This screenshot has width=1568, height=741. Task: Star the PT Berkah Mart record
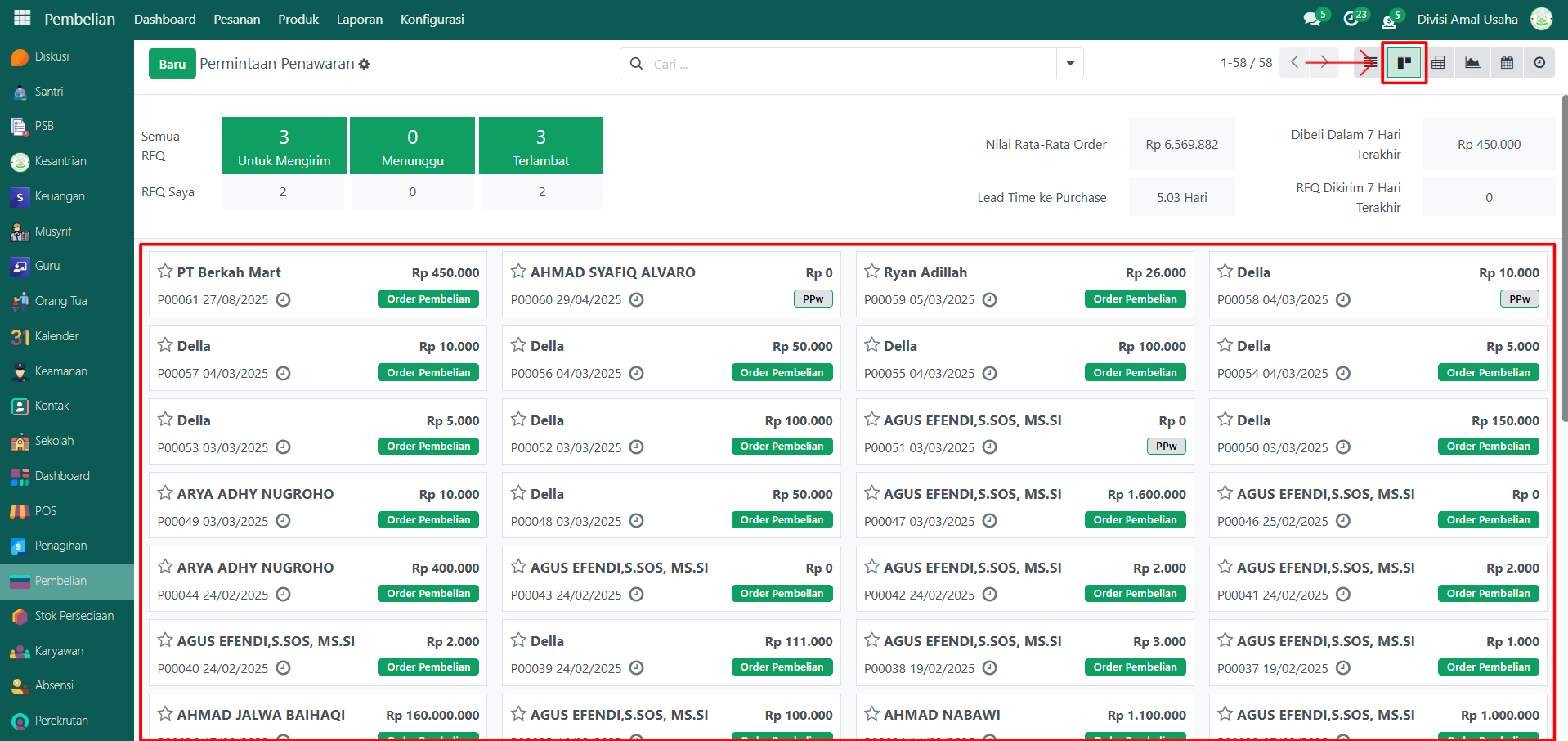point(165,272)
